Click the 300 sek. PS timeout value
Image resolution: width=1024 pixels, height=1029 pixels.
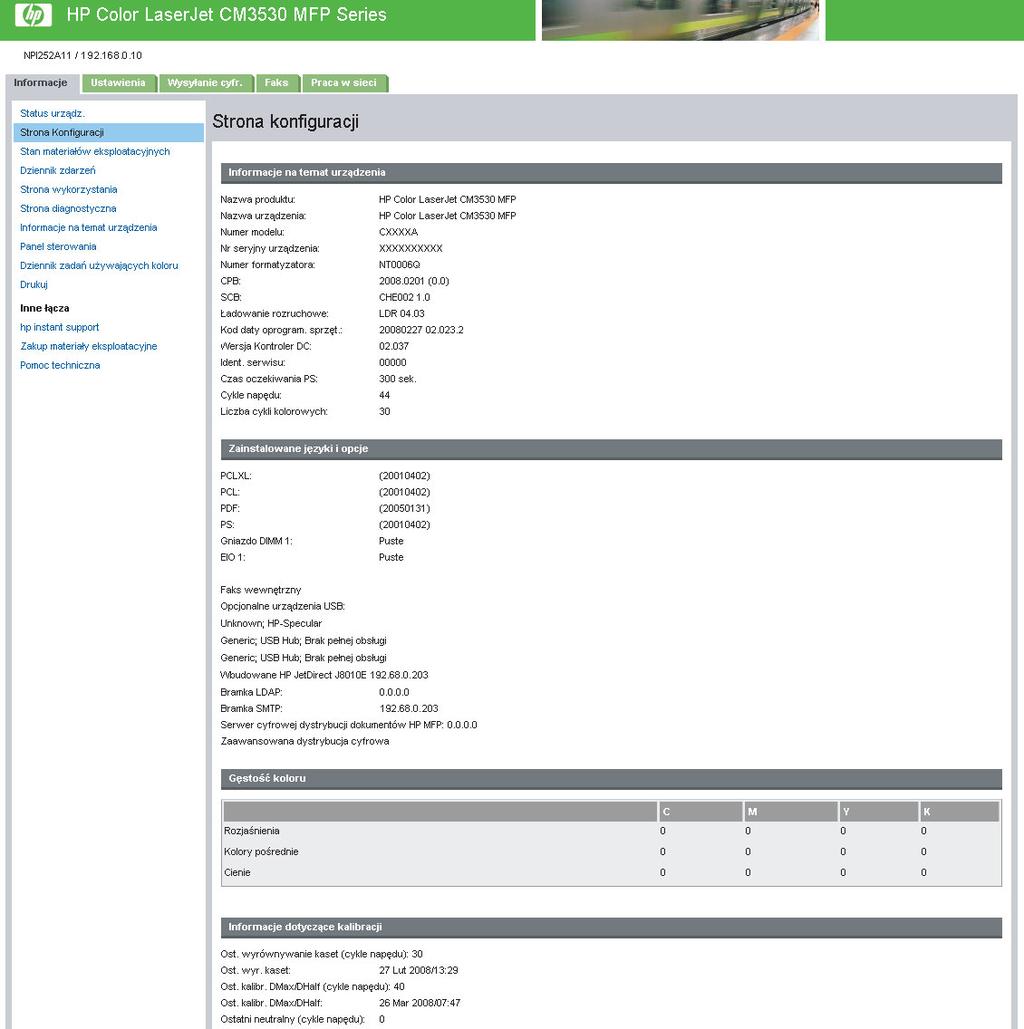(398, 379)
